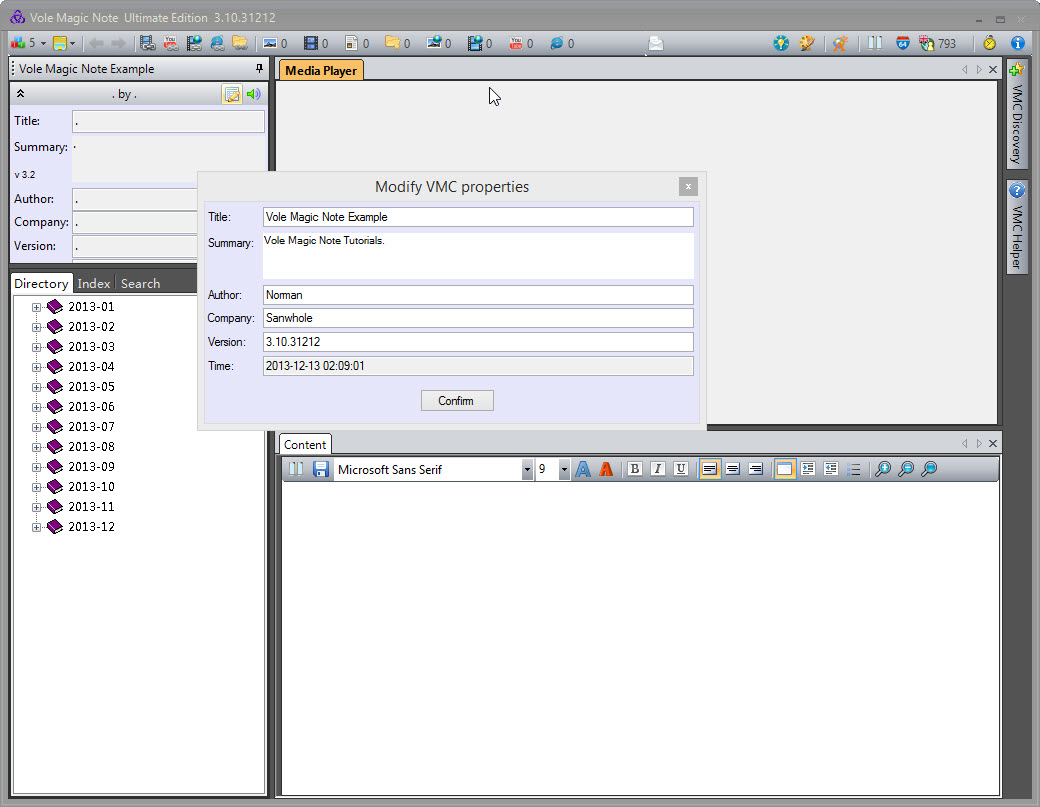Click the stopwatch timer icon
This screenshot has width=1040, height=807.
pyautogui.click(x=989, y=43)
